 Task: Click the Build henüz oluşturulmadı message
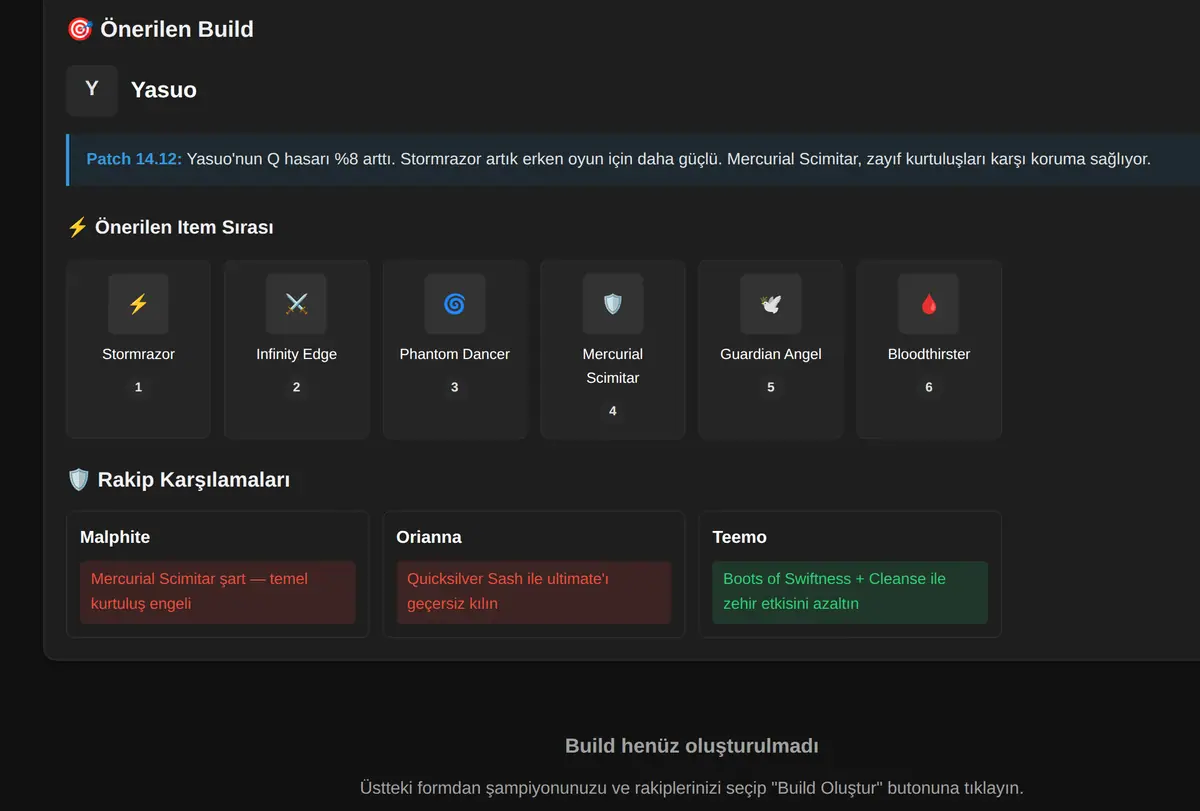click(692, 746)
